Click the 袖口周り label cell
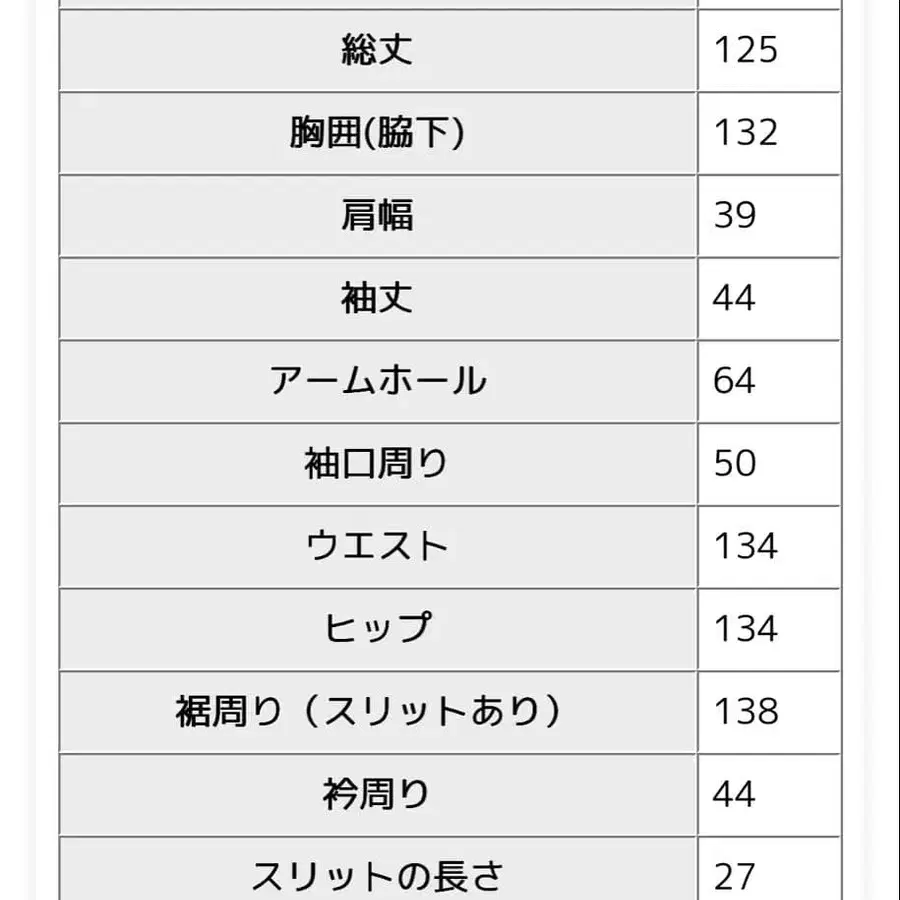900x900 pixels. (376, 463)
